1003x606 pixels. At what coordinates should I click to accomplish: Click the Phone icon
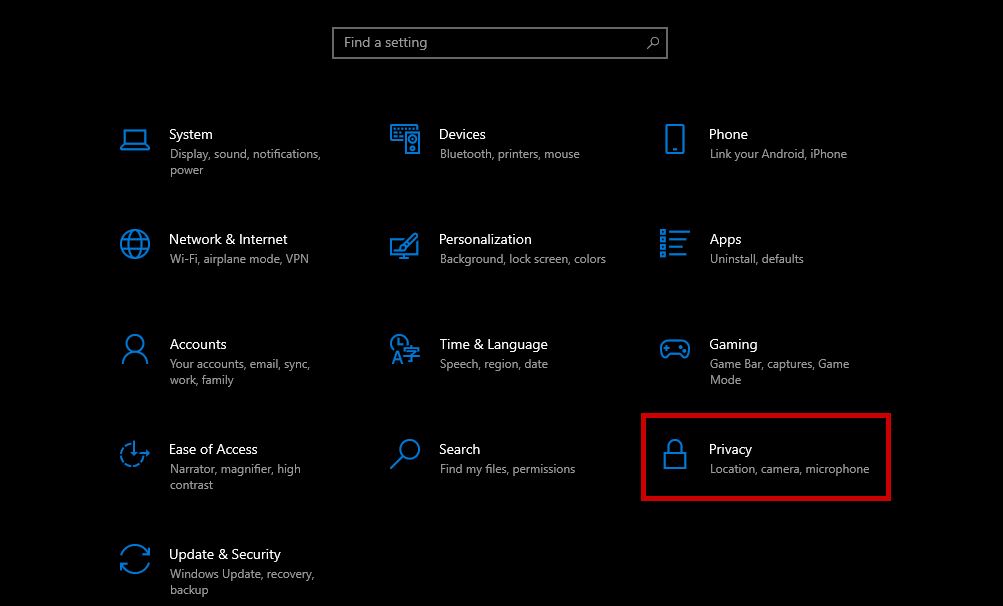[x=675, y=139]
